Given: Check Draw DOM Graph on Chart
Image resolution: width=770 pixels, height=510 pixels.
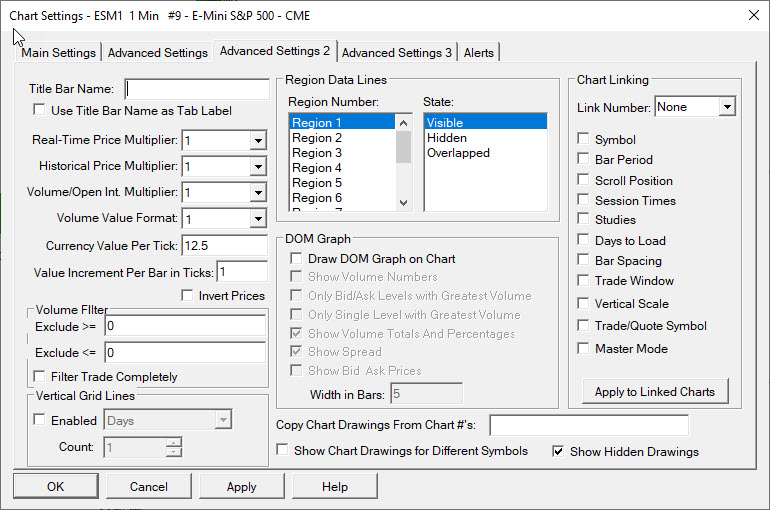Looking at the screenshot, I should 296,259.
